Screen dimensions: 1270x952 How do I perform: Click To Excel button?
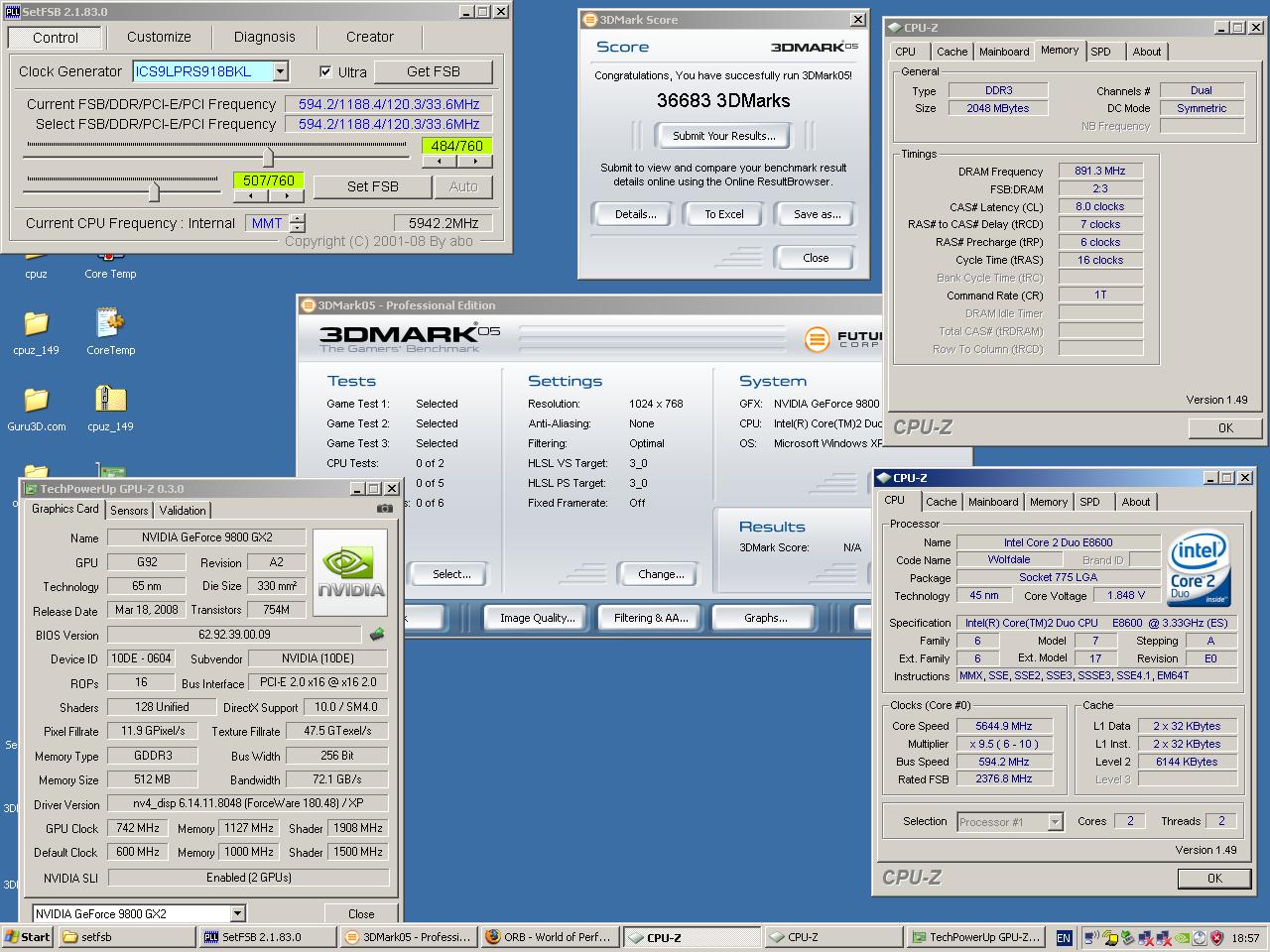724,214
